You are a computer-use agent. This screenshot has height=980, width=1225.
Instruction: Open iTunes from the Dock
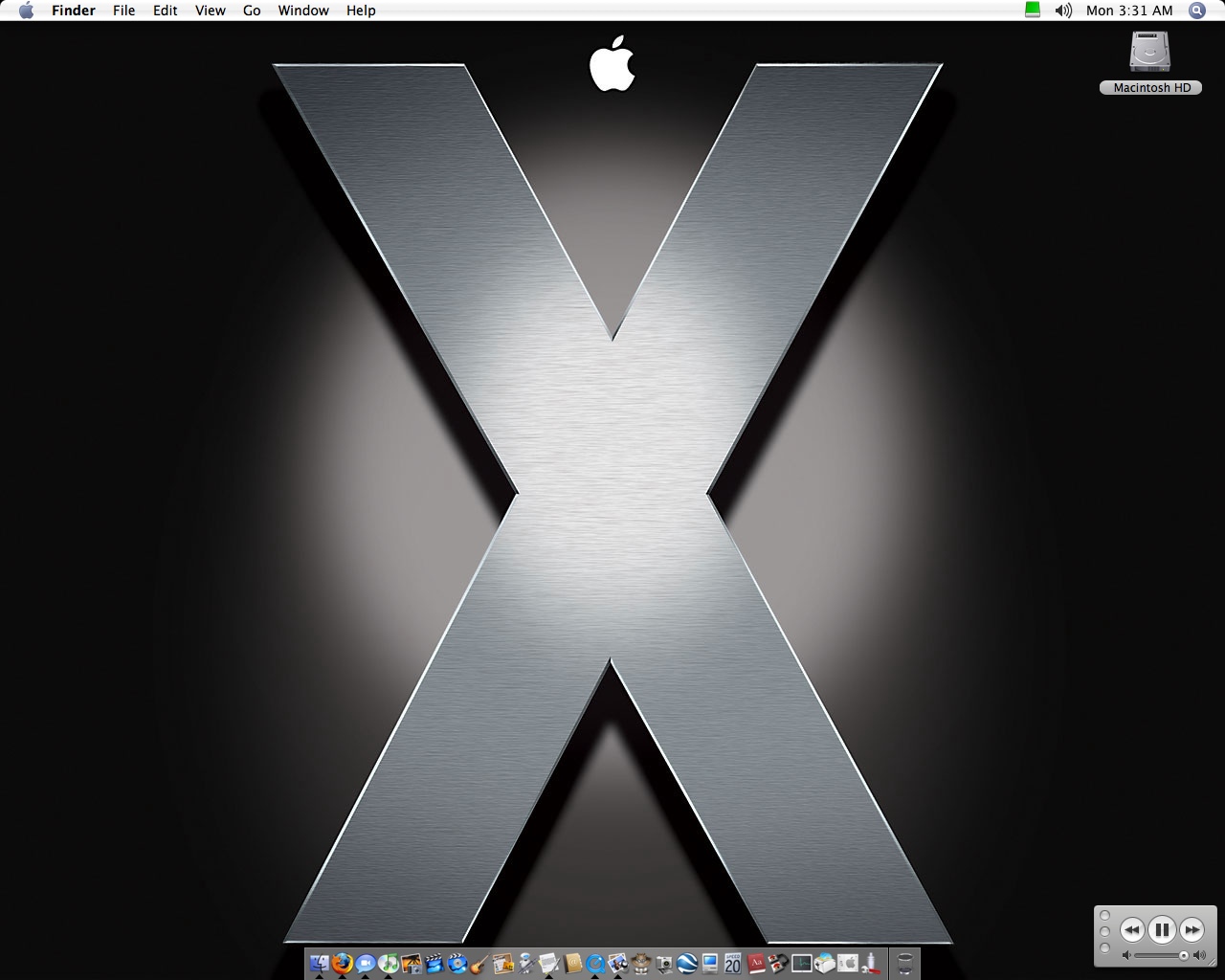point(388,963)
